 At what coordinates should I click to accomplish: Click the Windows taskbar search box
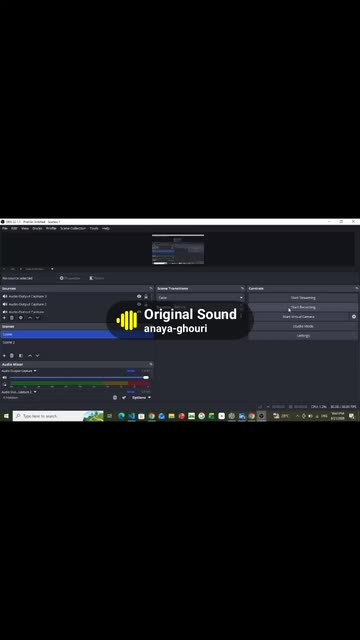58,416
